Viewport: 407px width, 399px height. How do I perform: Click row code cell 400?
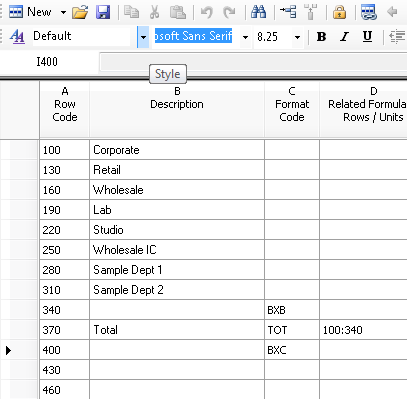(x=65, y=350)
